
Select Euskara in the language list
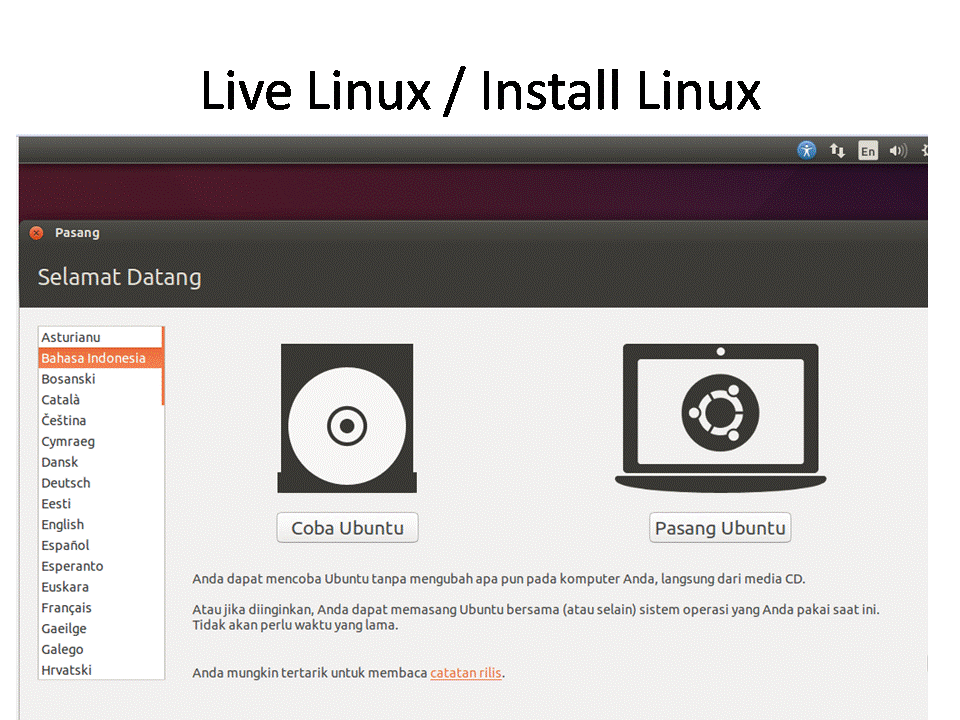(x=101, y=587)
